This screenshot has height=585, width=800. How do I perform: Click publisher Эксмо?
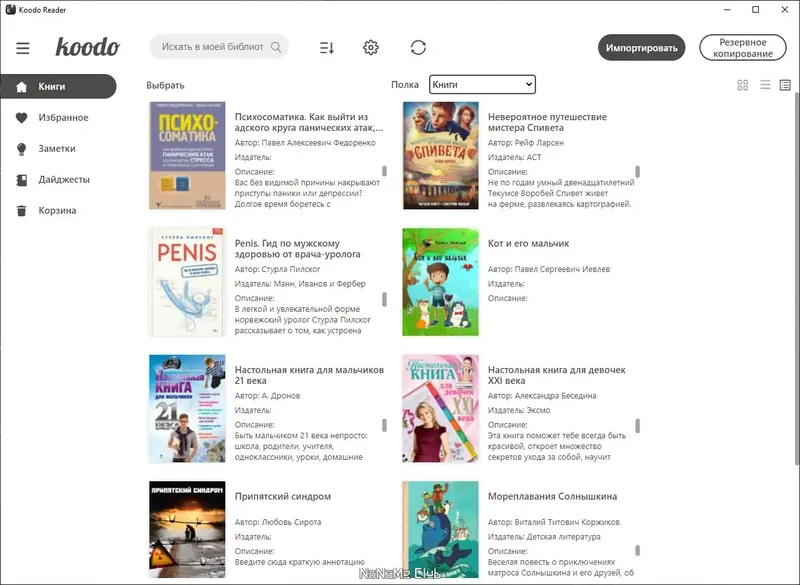point(538,410)
